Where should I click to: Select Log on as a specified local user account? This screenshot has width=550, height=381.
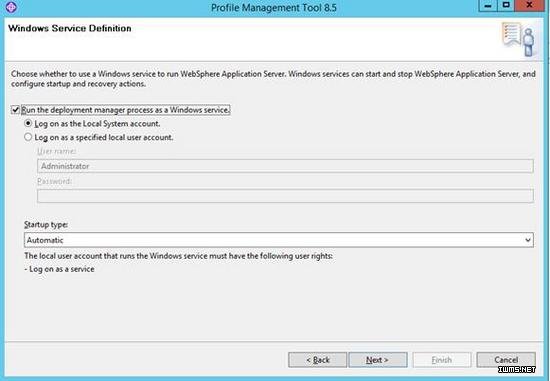click(28, 137)
